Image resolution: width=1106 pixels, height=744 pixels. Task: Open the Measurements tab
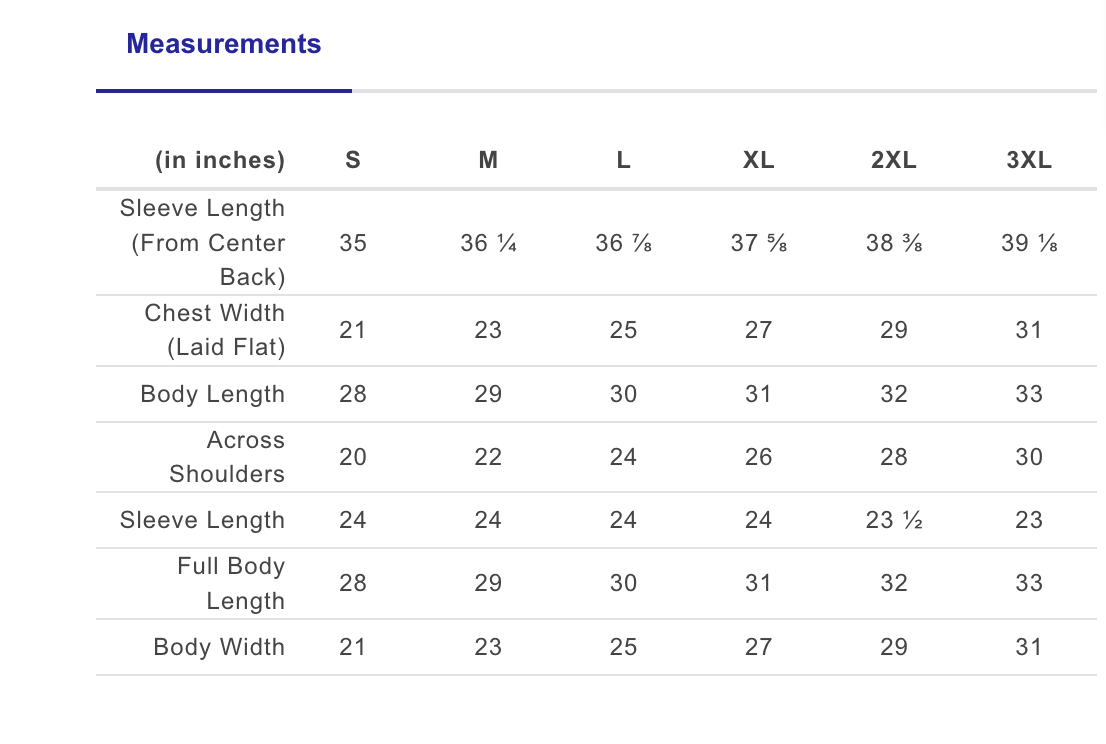tap(224, 44)
